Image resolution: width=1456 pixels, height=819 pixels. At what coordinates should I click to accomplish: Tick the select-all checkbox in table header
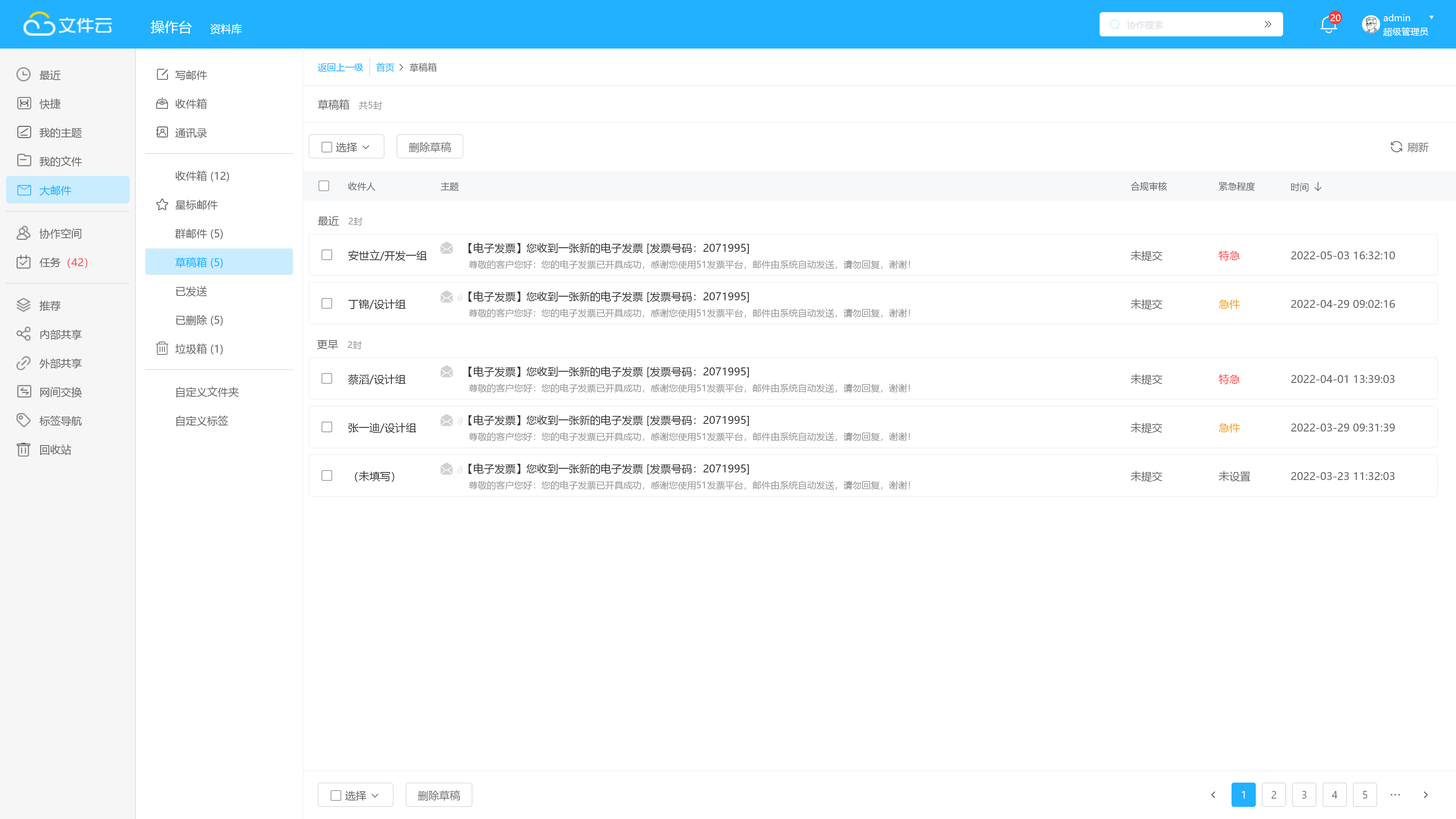324,186
